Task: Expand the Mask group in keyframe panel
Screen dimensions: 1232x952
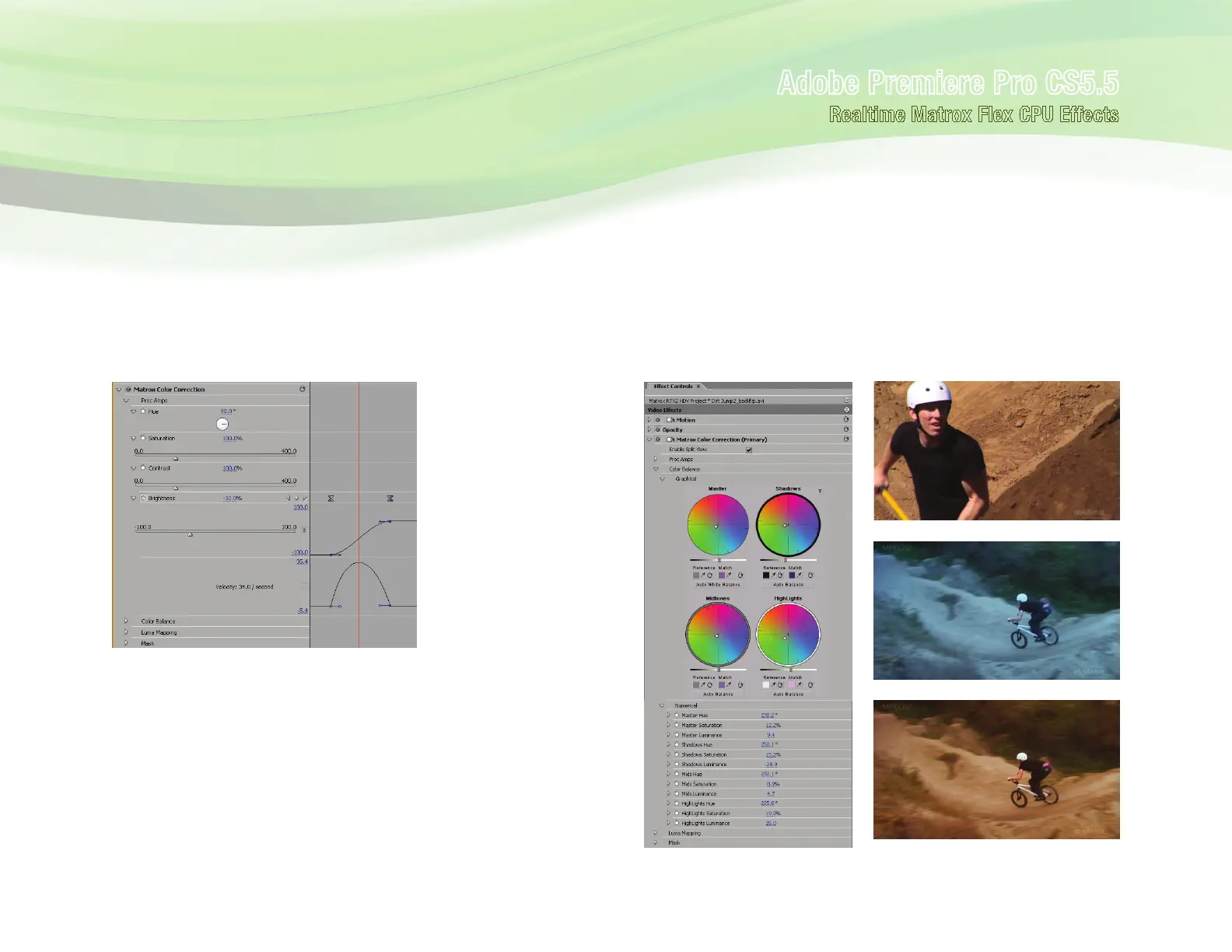Action: click(x=126, y=643)
